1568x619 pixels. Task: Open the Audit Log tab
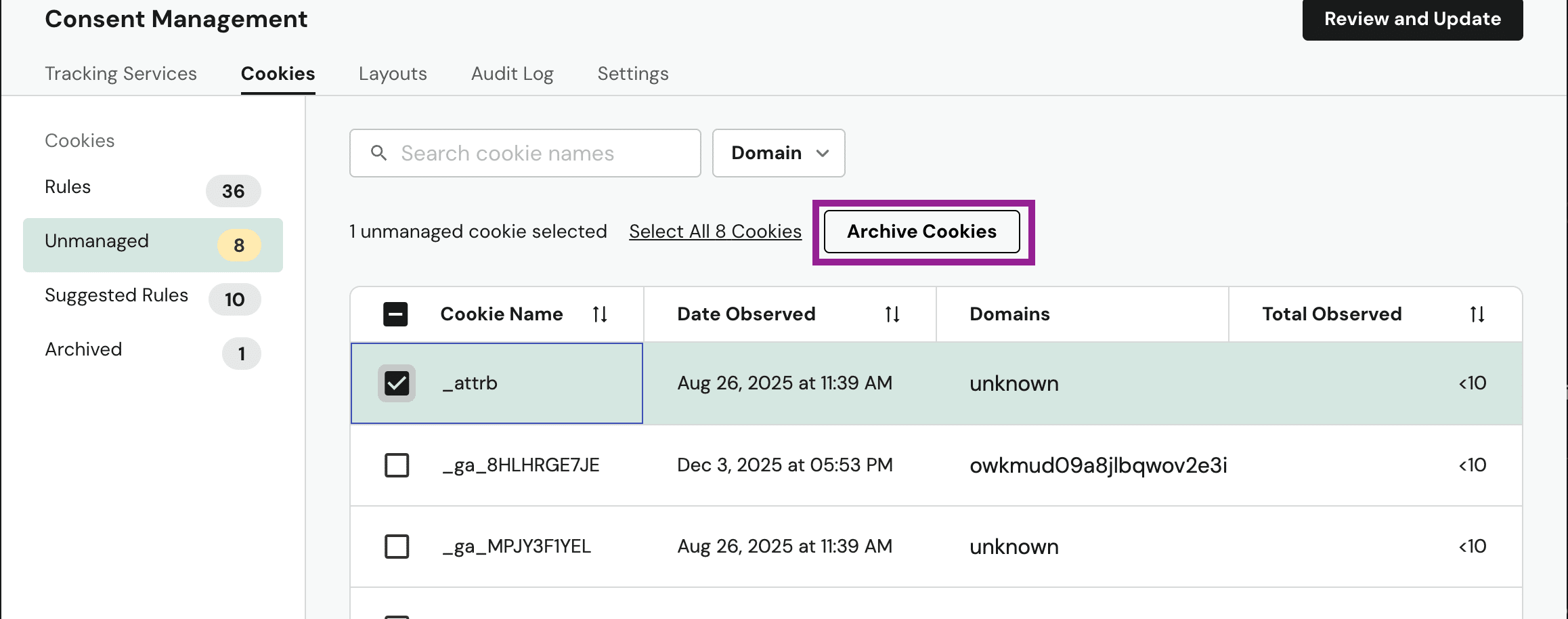tap(513, 73)
